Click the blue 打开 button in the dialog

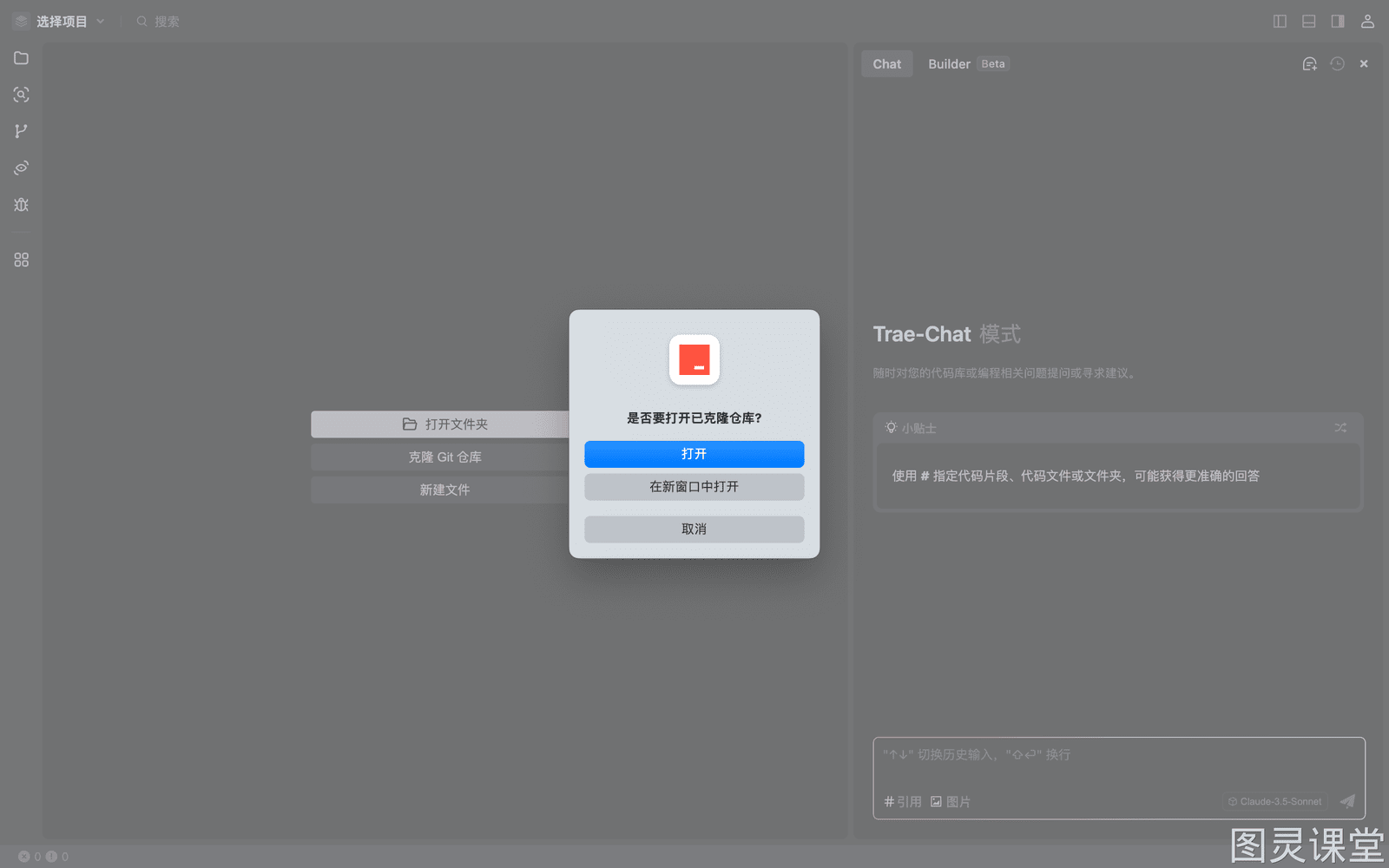(x=694, y=454)
